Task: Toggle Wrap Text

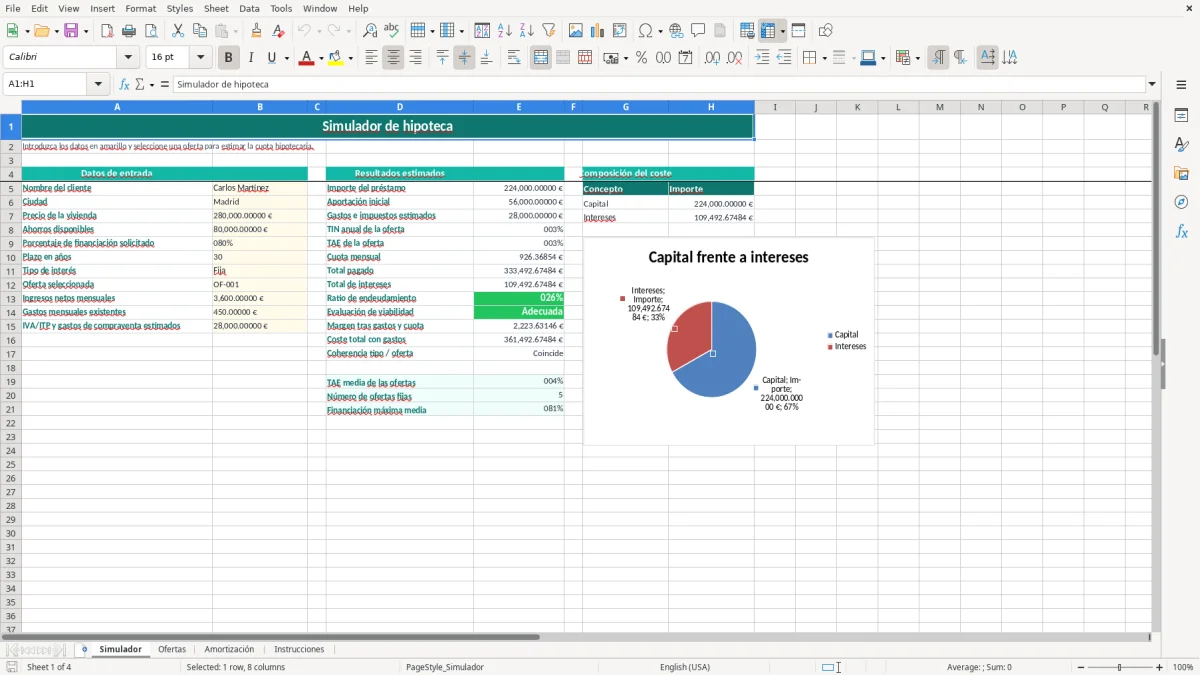Action: [514, 58]
